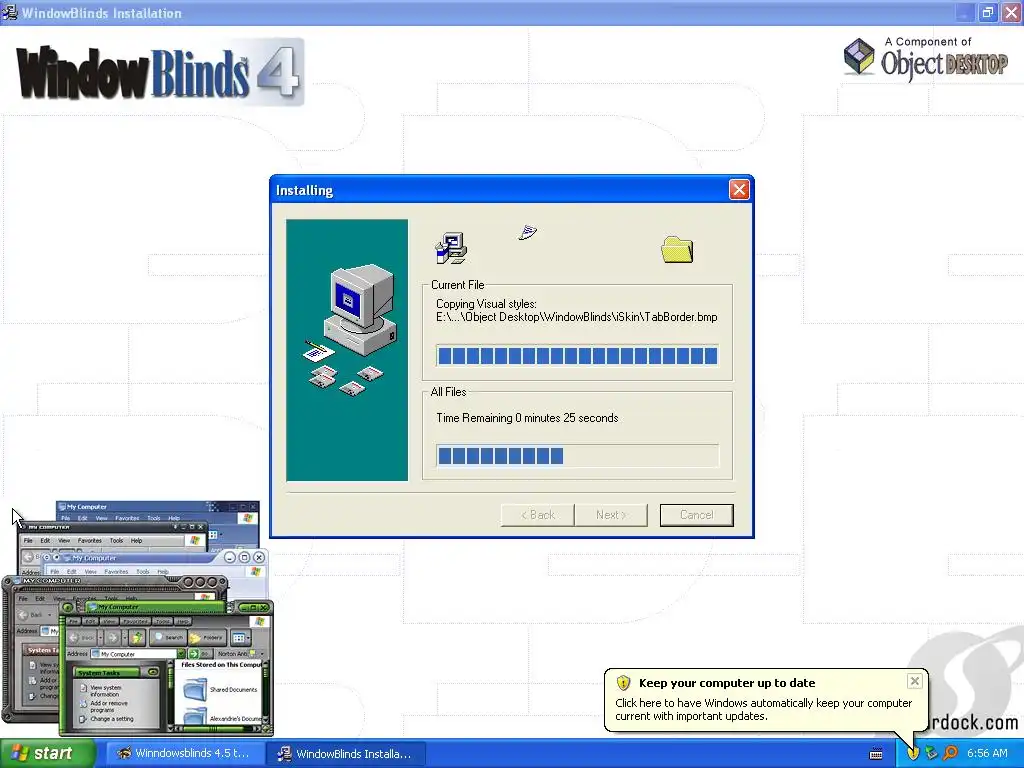This screenshot has height=768, width=1024.
Task: Click the on-screen keyboard tray icon
Action: tap(876, 754)
